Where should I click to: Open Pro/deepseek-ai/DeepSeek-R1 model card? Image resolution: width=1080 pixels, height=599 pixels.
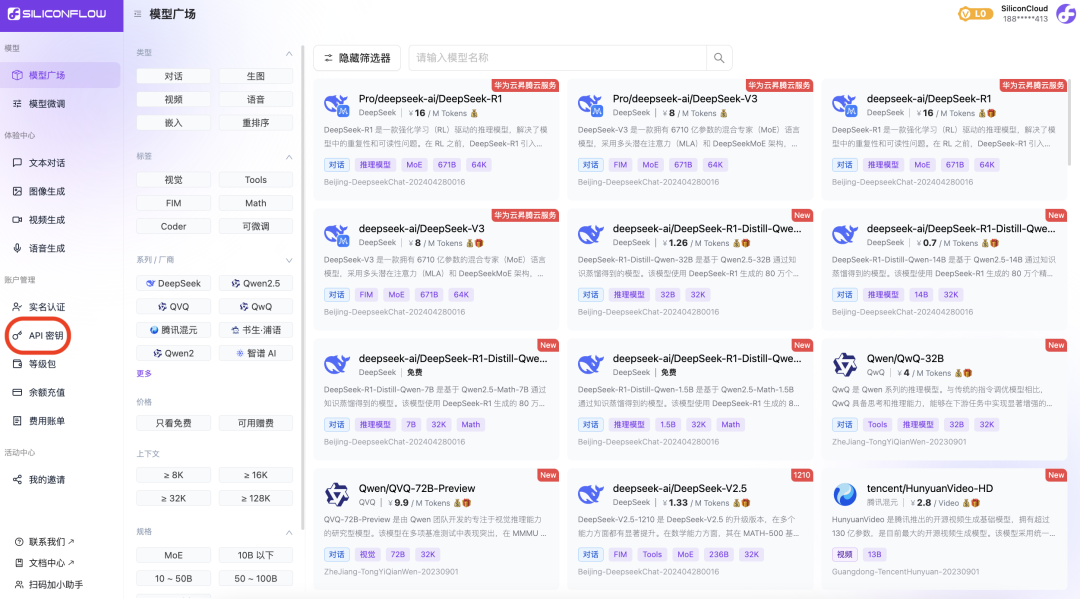(x=437, y=140)
